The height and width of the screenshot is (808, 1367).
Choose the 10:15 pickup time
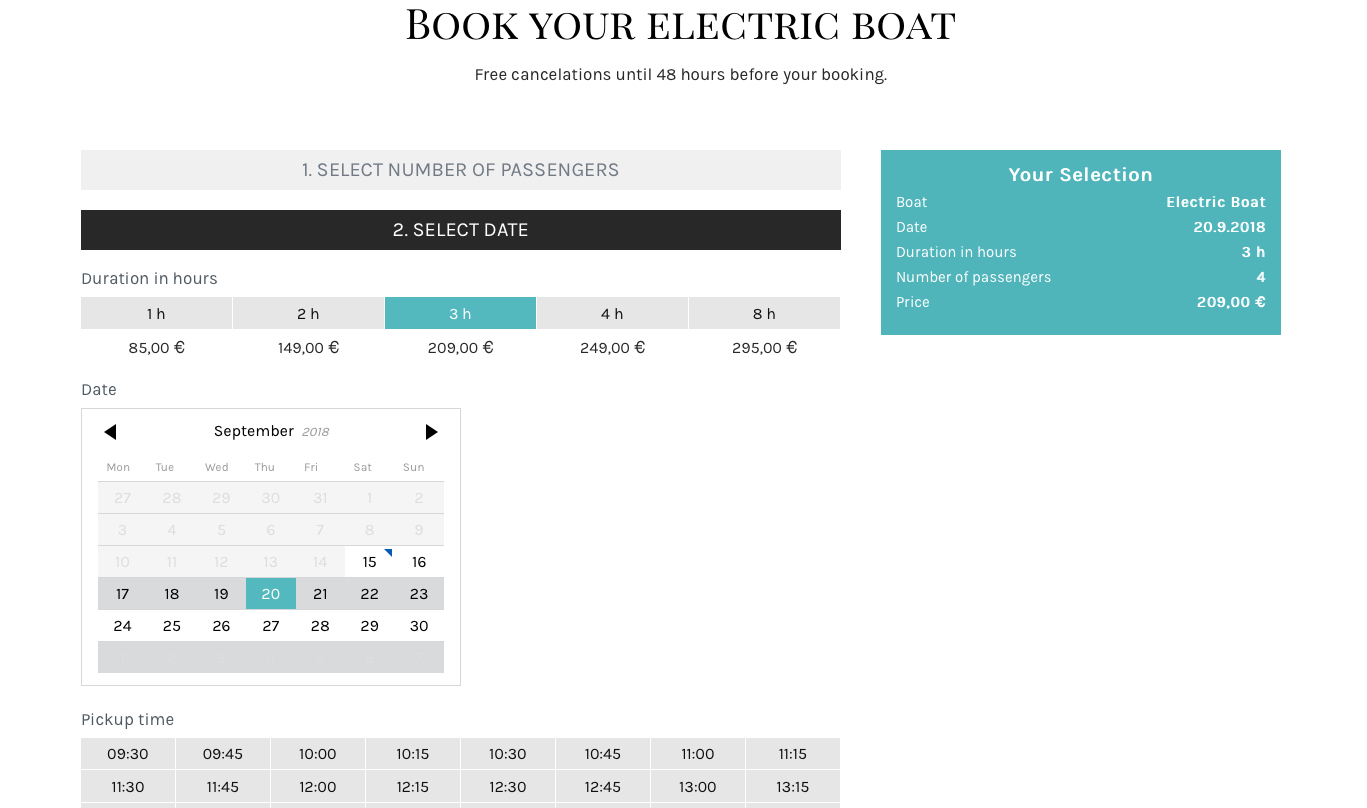[413, 754]
